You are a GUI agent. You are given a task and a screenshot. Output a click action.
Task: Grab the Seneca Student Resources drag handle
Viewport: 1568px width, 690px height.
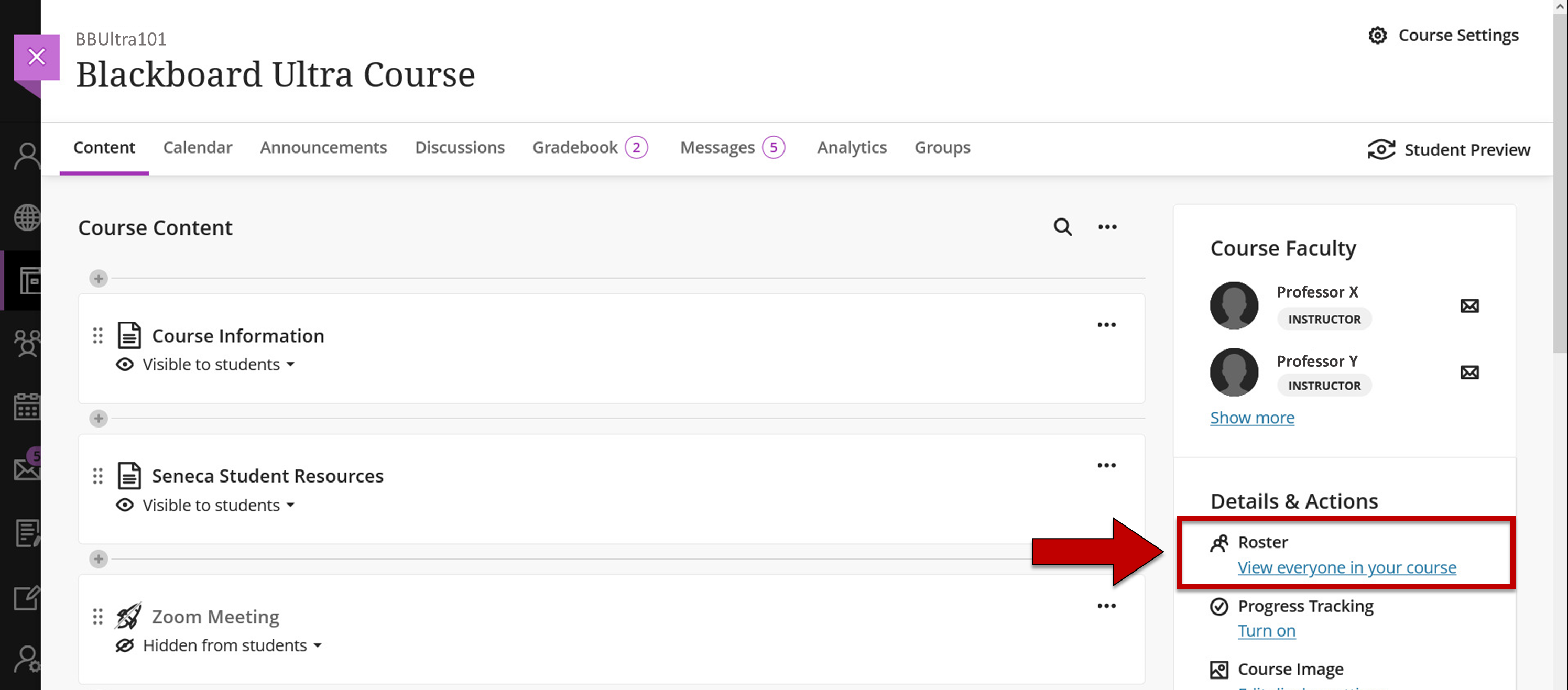tap(97, 476)
